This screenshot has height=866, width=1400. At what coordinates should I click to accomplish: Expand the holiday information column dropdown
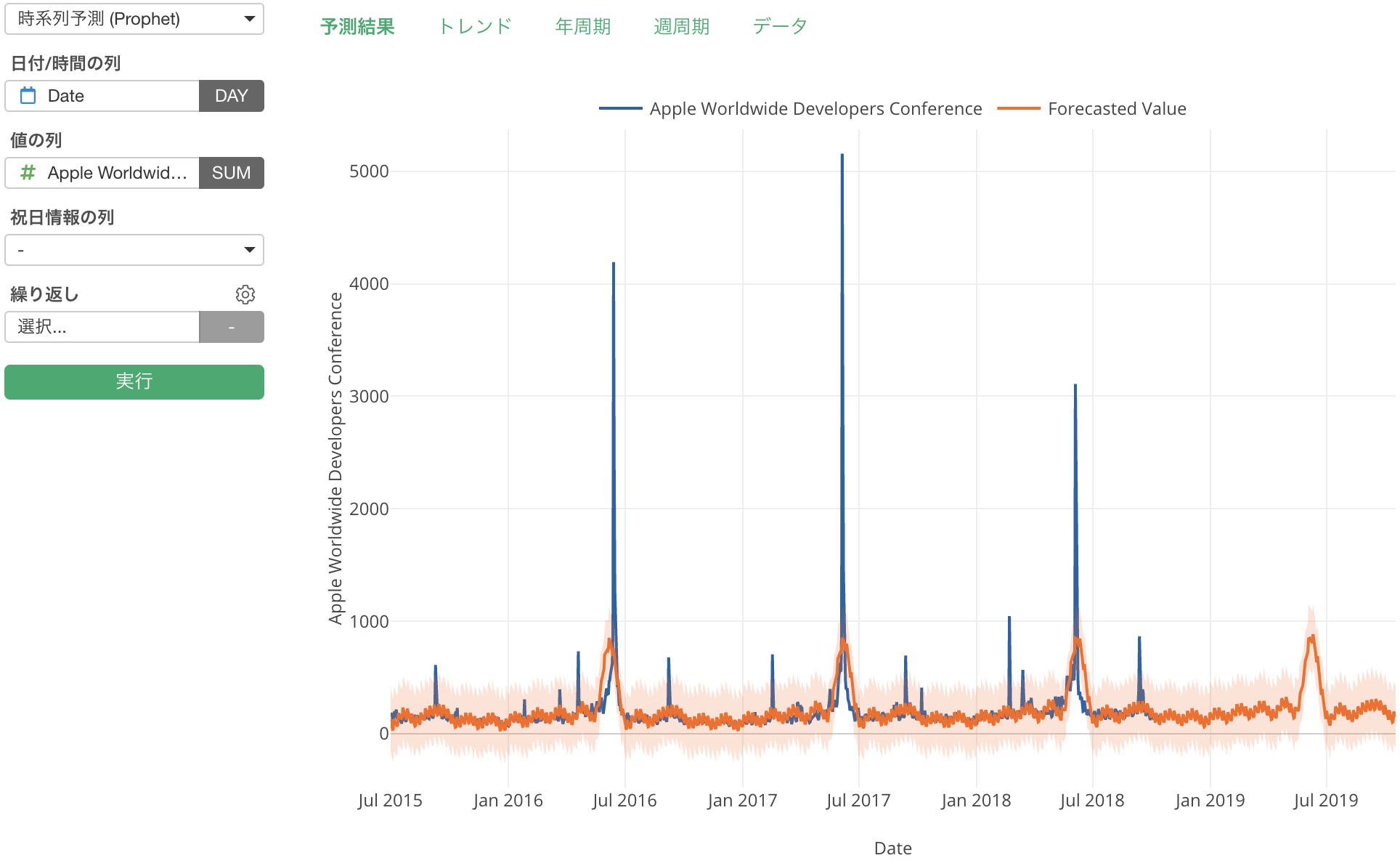click(134, 250)
